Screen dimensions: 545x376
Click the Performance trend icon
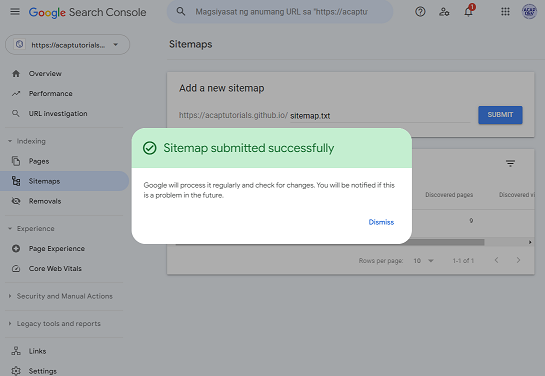coord(16,93)
